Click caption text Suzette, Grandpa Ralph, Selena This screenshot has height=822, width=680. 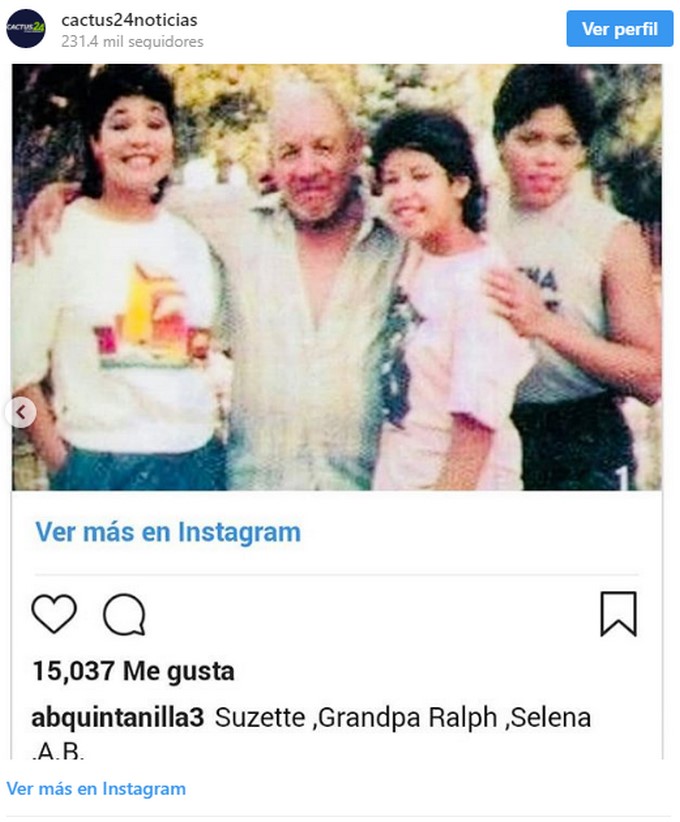click(x=403, y=718)
